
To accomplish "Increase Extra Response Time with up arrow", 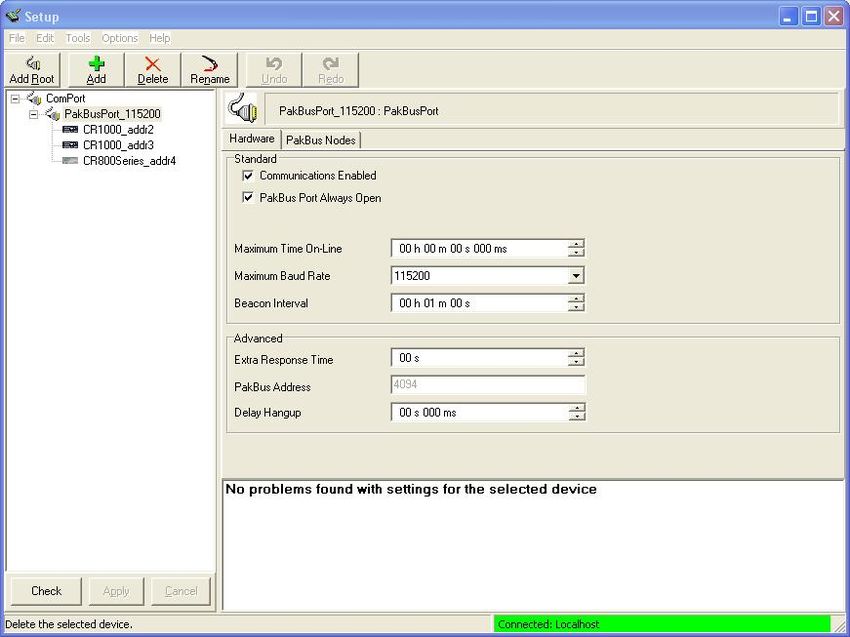I will tap(576, 353).
